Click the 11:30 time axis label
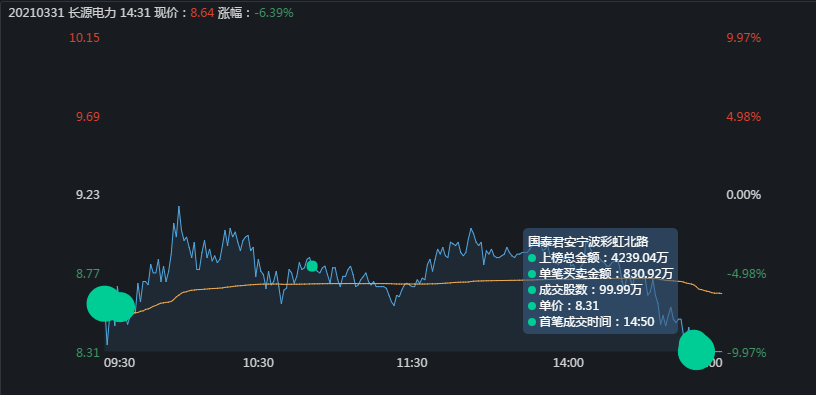 coord(412,363)
